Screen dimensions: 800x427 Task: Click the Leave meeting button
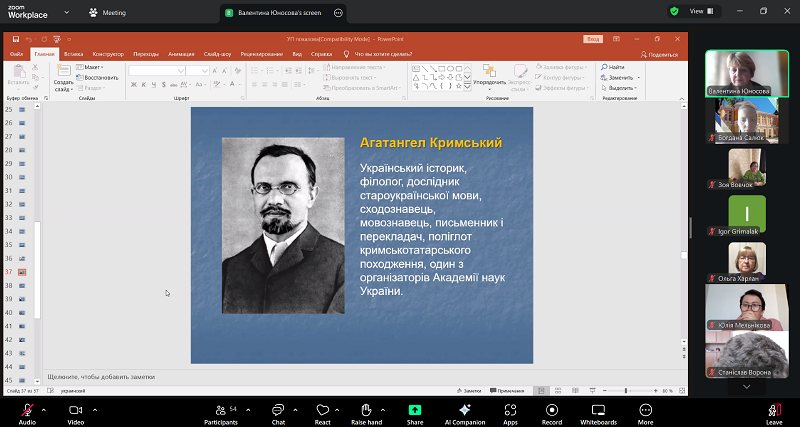(774, 410)
